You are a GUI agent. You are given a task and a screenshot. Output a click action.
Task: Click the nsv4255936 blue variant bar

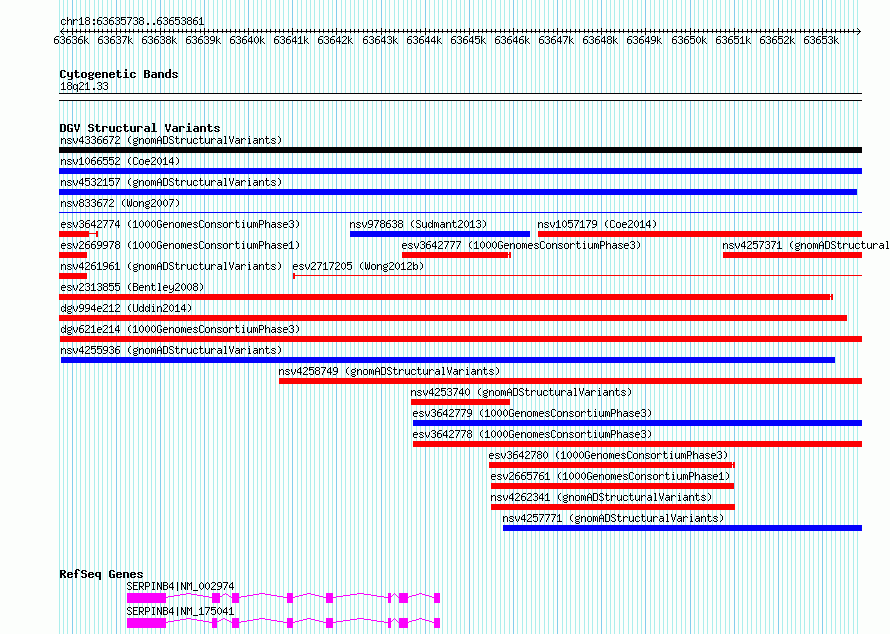coord(448,360)
